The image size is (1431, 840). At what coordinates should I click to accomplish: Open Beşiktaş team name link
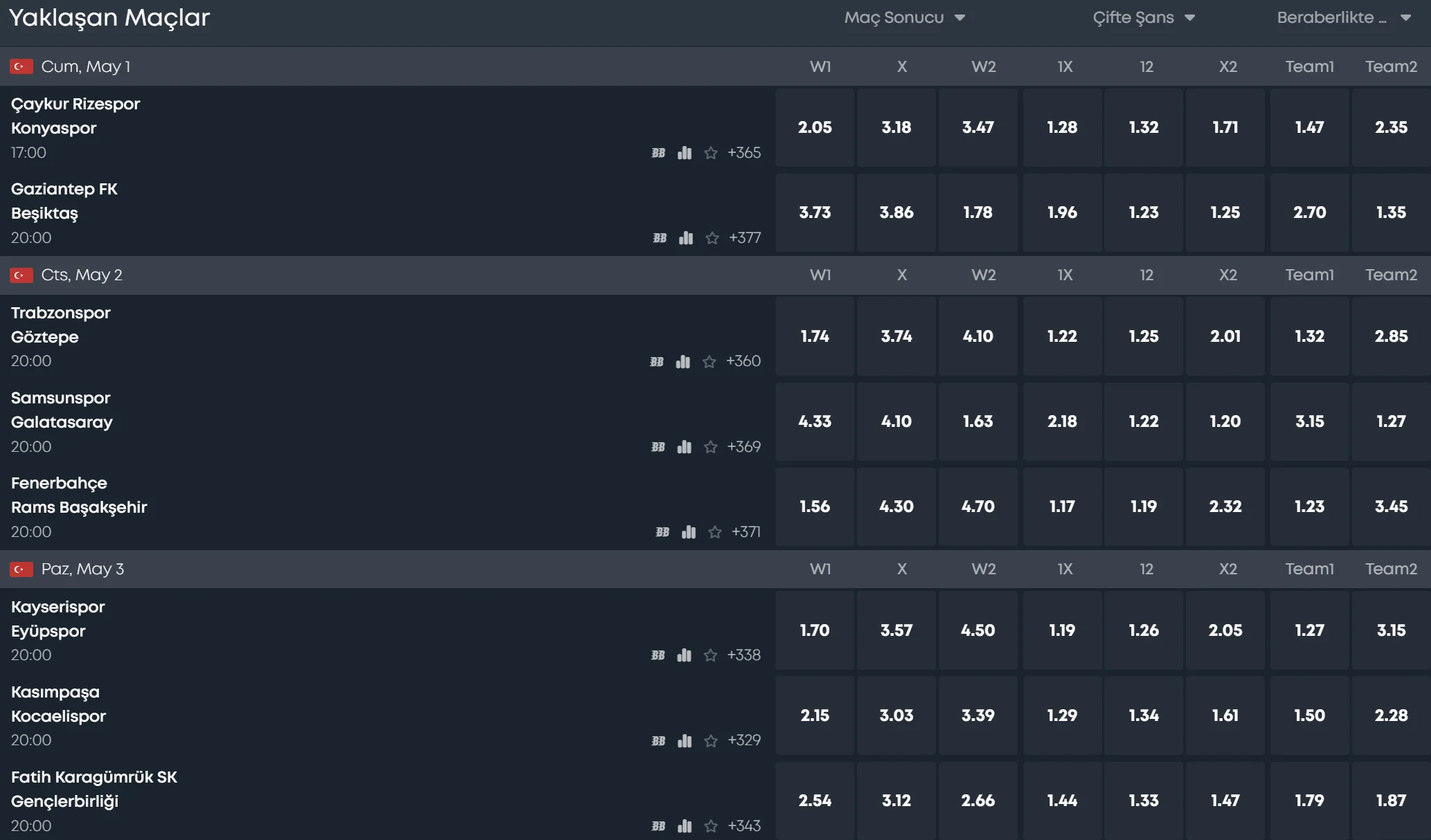(x=44, y=214)
